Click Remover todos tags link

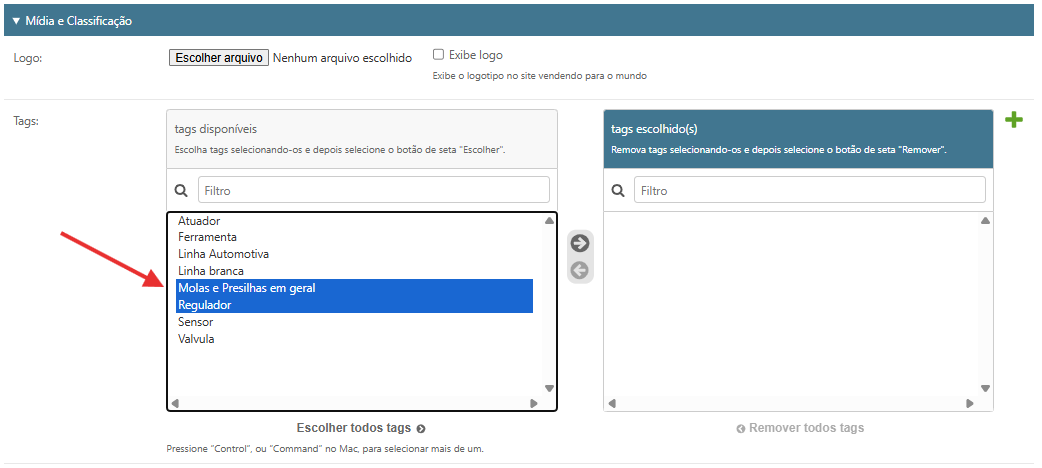point(799,428)
